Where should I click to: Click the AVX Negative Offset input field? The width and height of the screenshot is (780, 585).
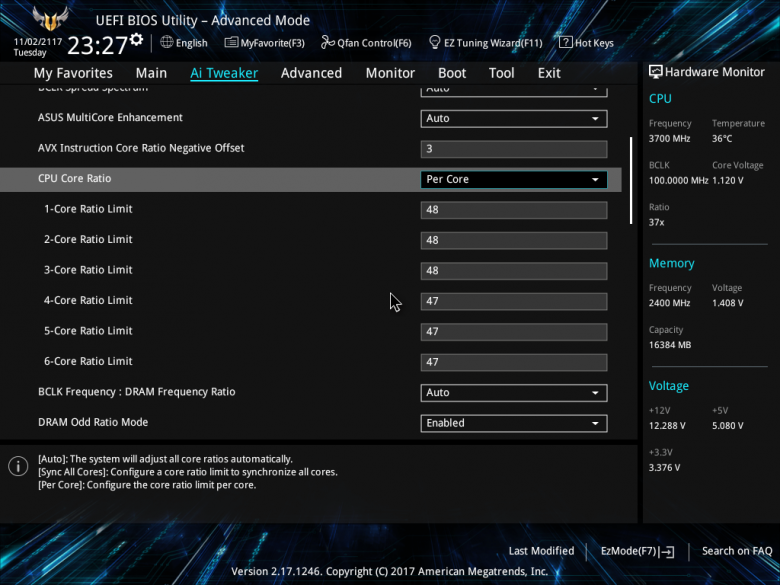[514, 149]
